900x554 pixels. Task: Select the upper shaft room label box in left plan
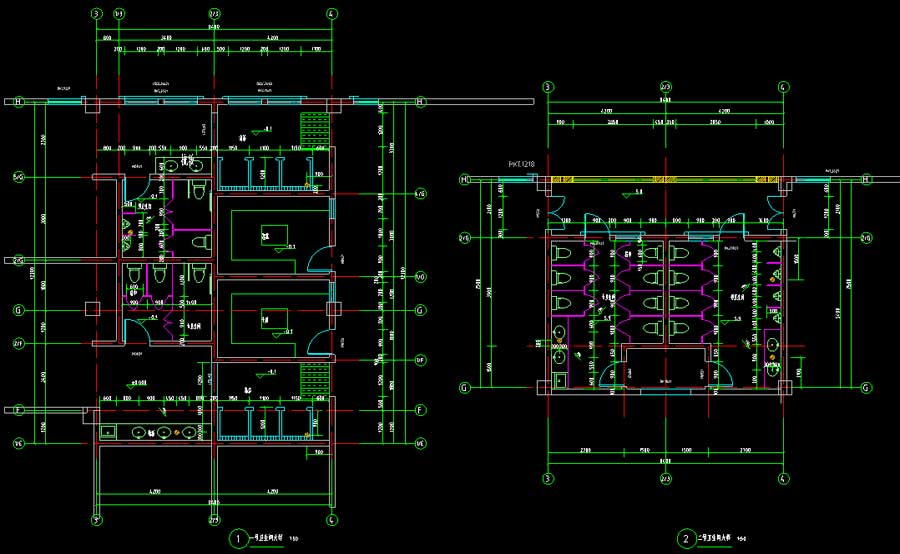[274, 235]
